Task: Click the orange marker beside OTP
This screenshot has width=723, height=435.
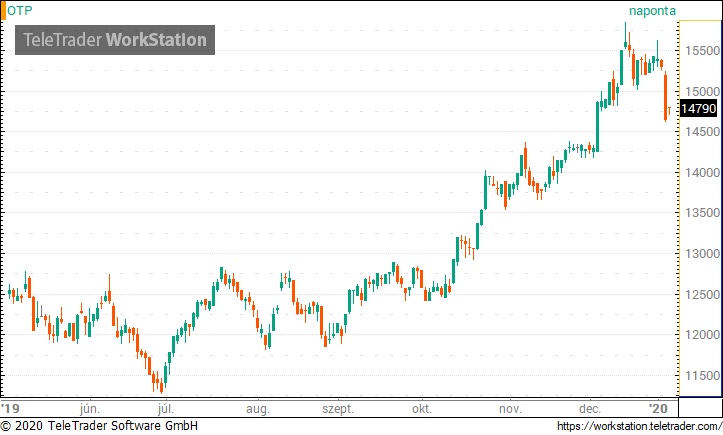Action: 3,10
